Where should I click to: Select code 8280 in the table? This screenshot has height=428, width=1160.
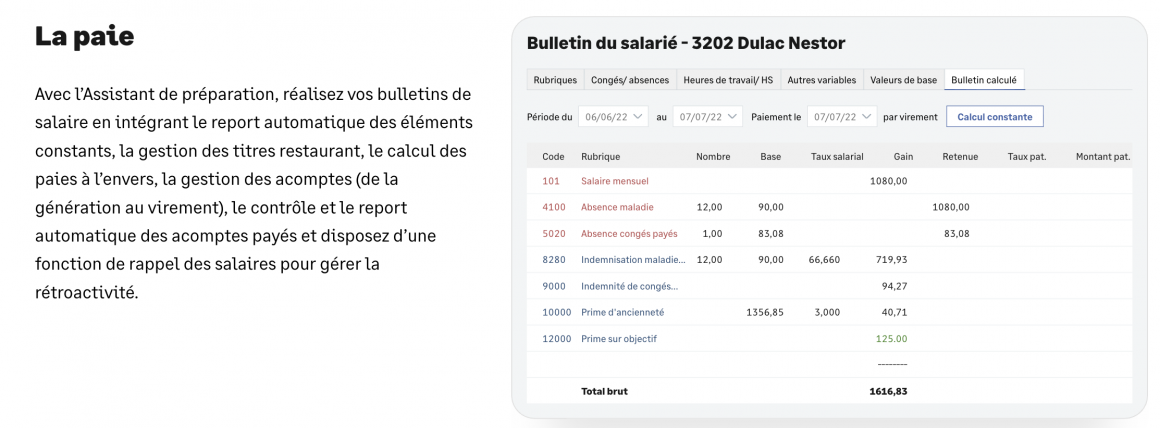pyautogui.click(x=554, y=260)
